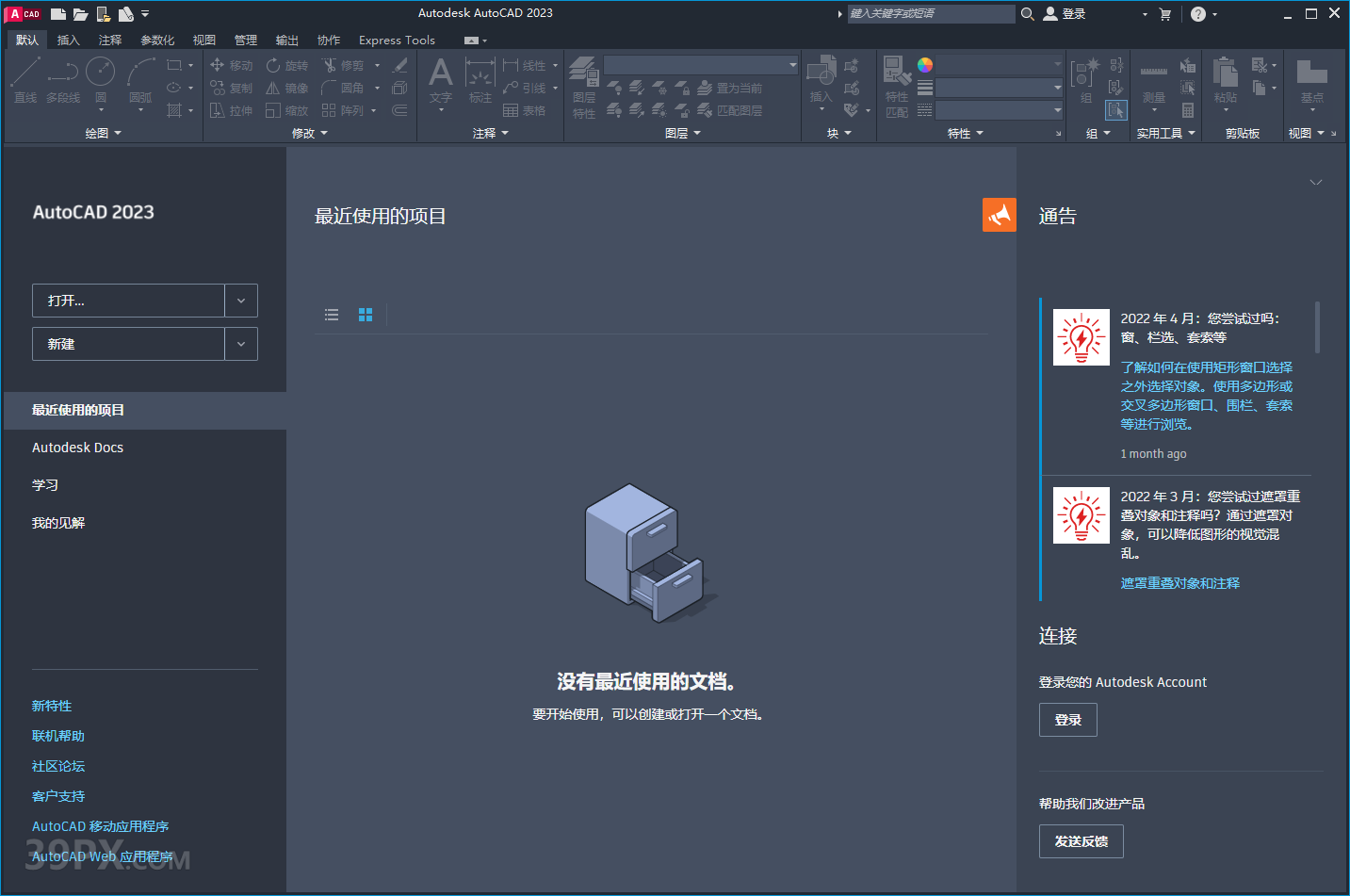Collapse the announcements panel chevron
The image size is (1350, 896).
(1316, 182)
